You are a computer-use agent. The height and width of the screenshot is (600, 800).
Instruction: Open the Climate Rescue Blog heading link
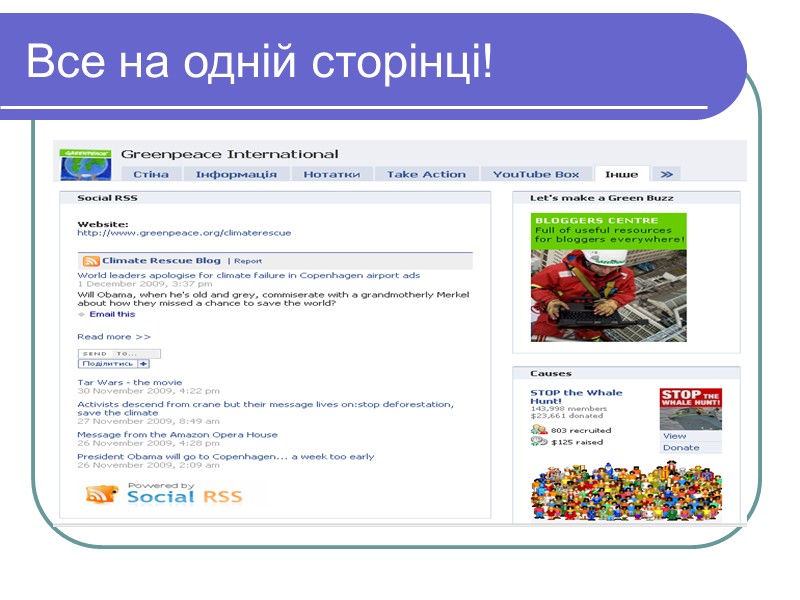tap(161, 260)
